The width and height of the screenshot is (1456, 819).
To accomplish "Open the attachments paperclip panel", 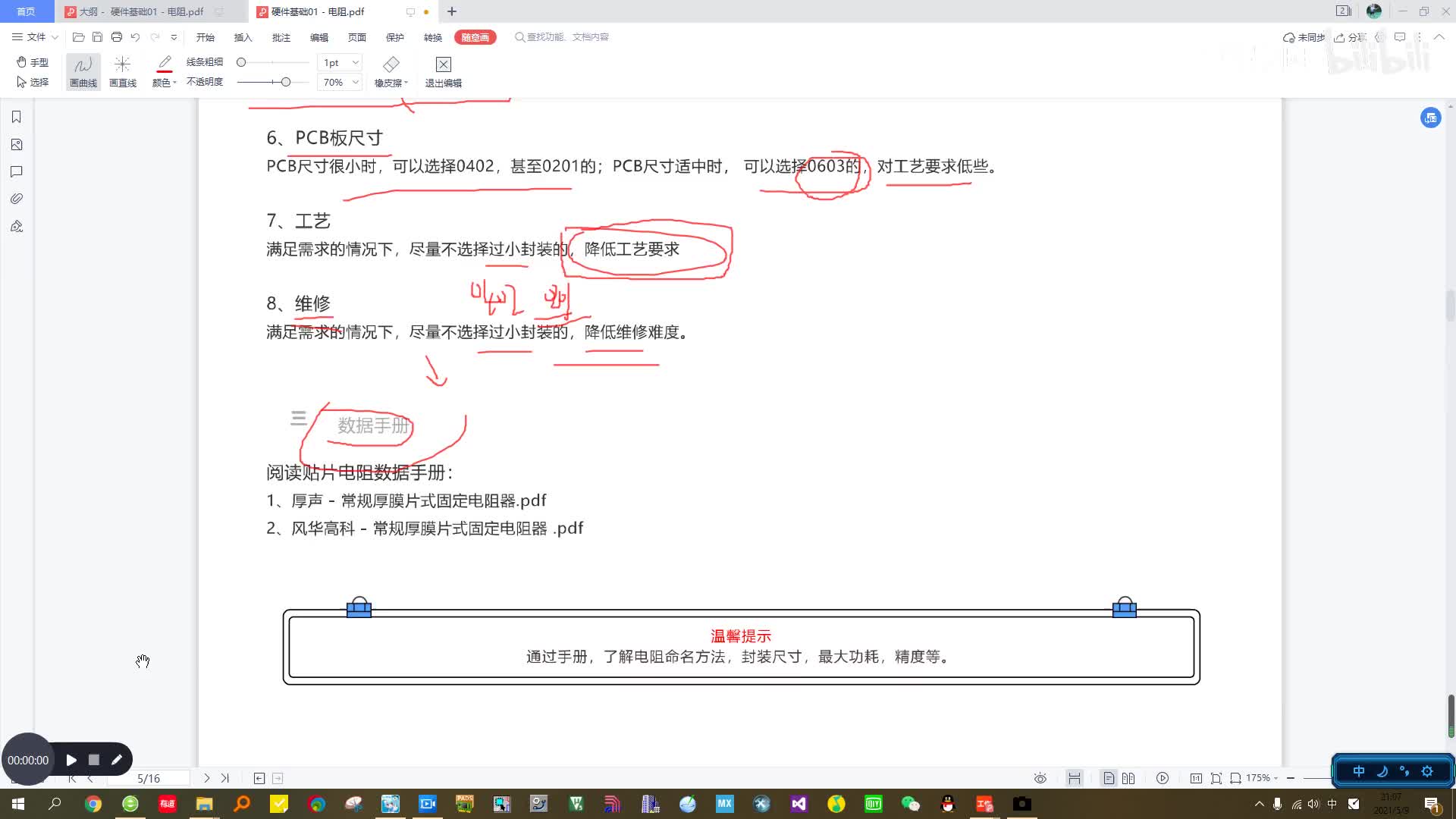I will click(x=17, y=199).
